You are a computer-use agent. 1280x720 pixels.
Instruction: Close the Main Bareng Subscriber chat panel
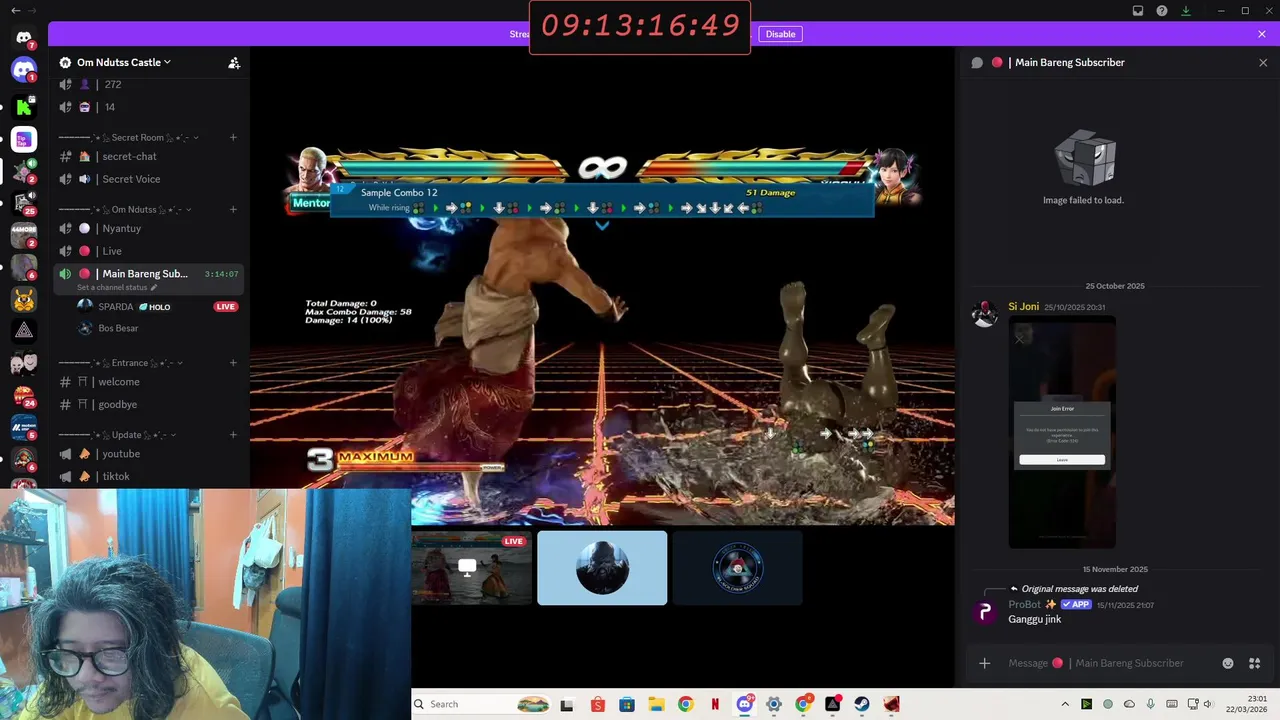pos(1263,62)
